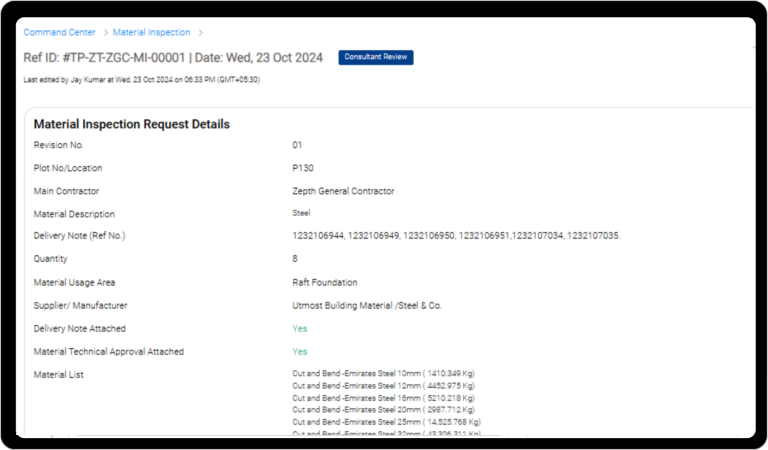Click the plot location value P130
This screenshot has width=768, height=450.
coord(302,168)
